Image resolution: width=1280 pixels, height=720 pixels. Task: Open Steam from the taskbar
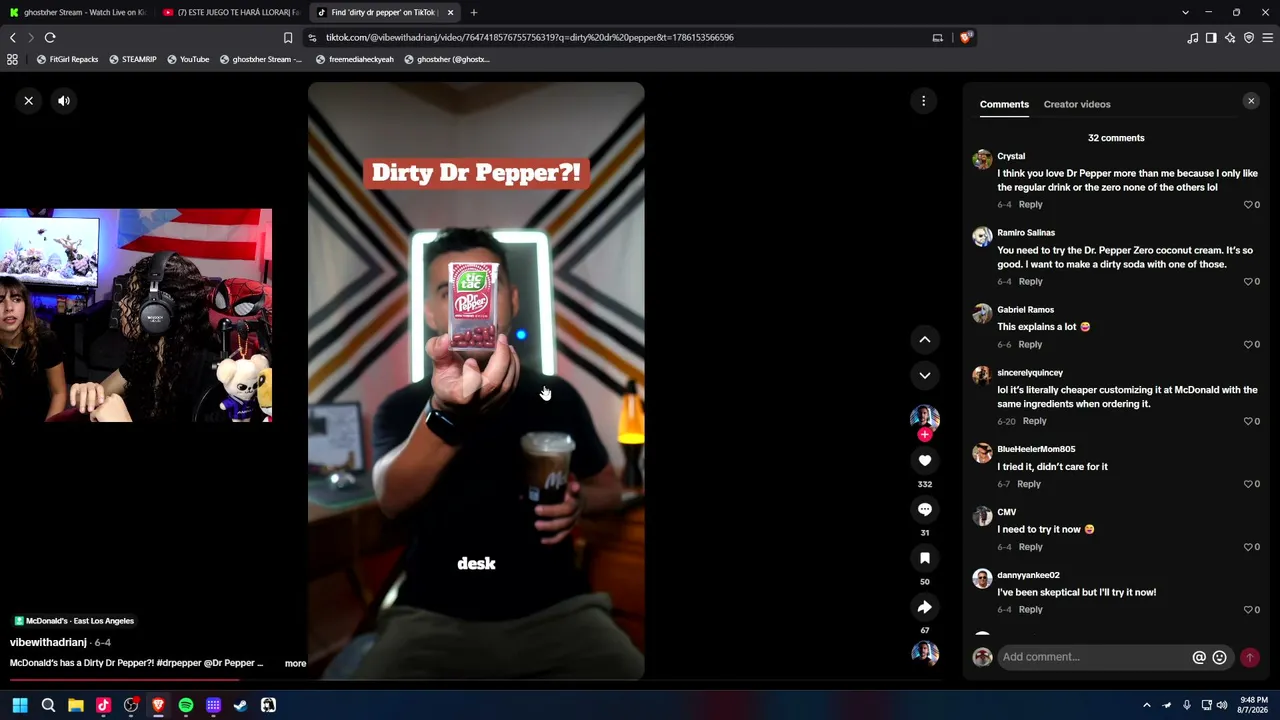pos(241,706)
